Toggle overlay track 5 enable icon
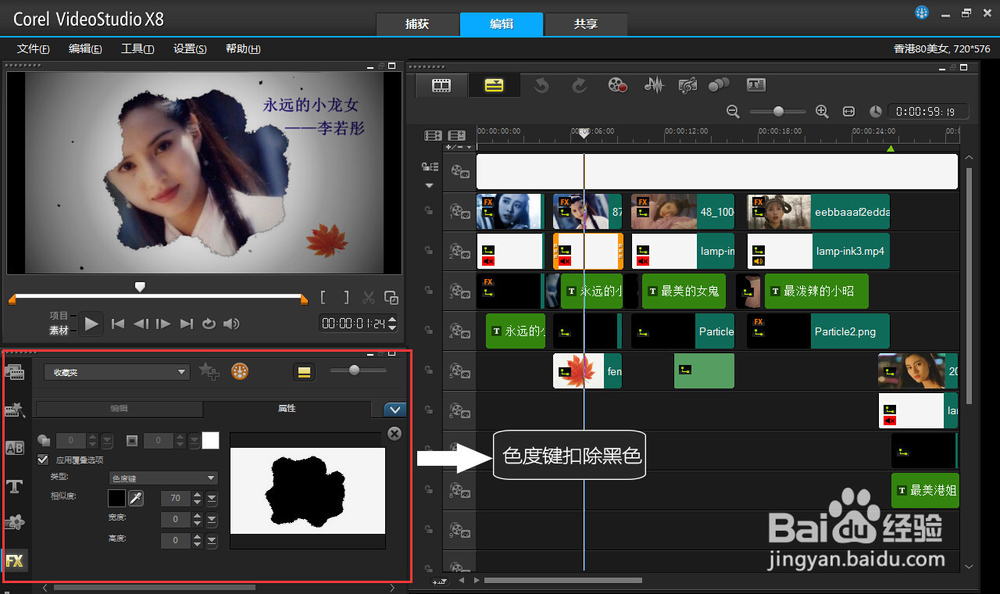Screen dimensions: 1000x594 point(460,371)
